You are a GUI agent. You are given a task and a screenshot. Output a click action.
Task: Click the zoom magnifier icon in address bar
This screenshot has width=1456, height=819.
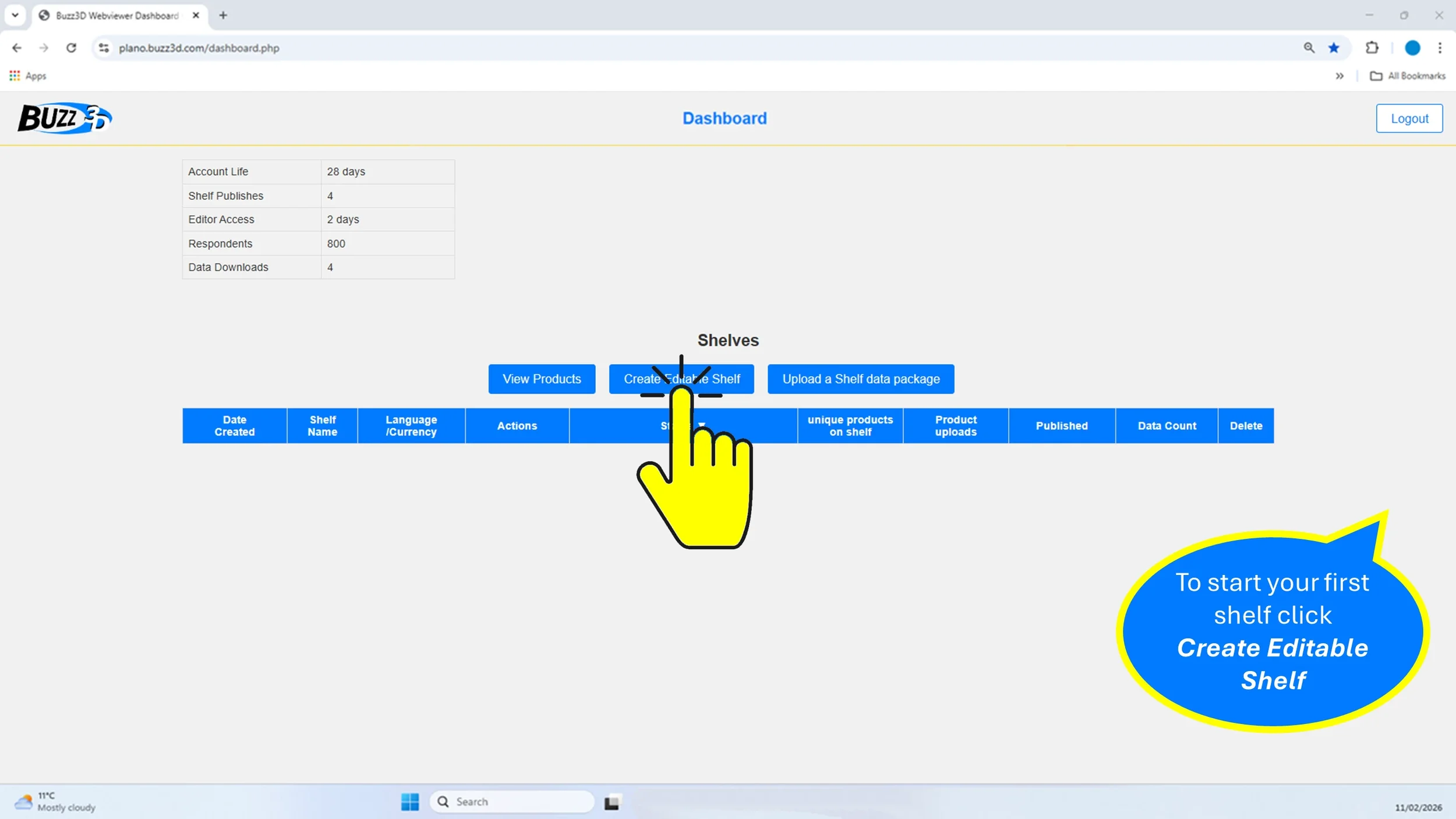pyautogui.click(x=1309, y=48)
